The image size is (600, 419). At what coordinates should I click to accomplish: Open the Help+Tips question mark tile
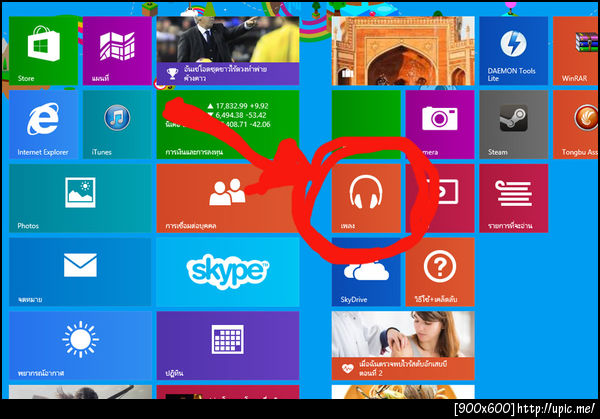440,272
